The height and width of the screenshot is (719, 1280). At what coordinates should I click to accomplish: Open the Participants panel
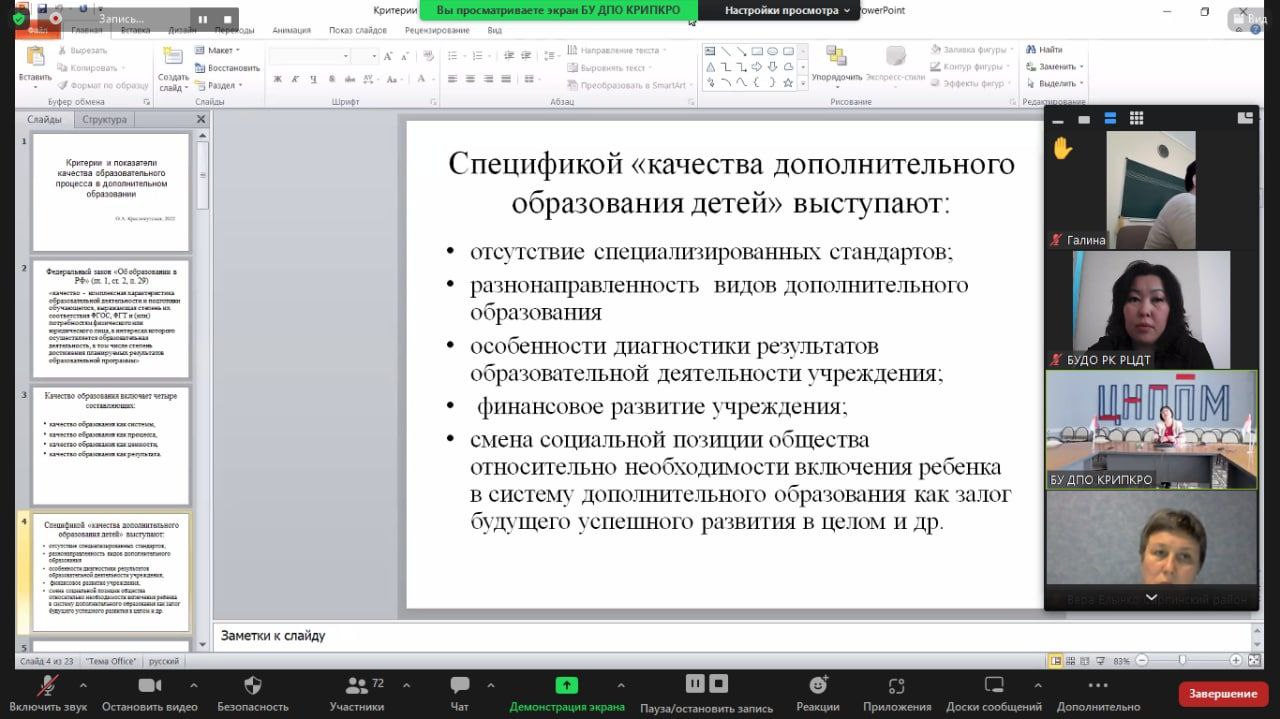coord(356,686)
